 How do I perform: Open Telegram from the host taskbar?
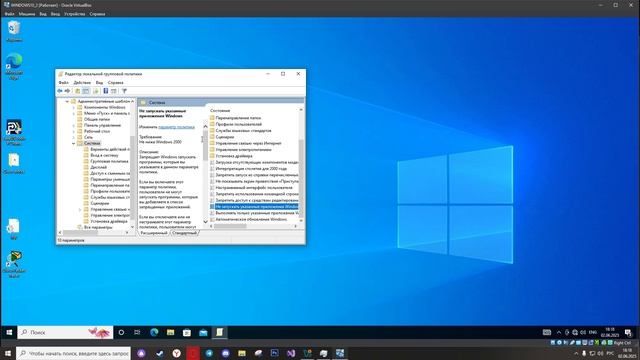coord(209,353)
